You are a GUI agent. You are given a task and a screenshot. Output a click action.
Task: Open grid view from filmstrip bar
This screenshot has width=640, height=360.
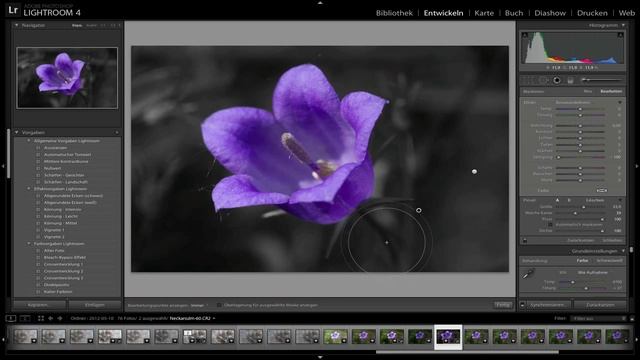(41, 318)
